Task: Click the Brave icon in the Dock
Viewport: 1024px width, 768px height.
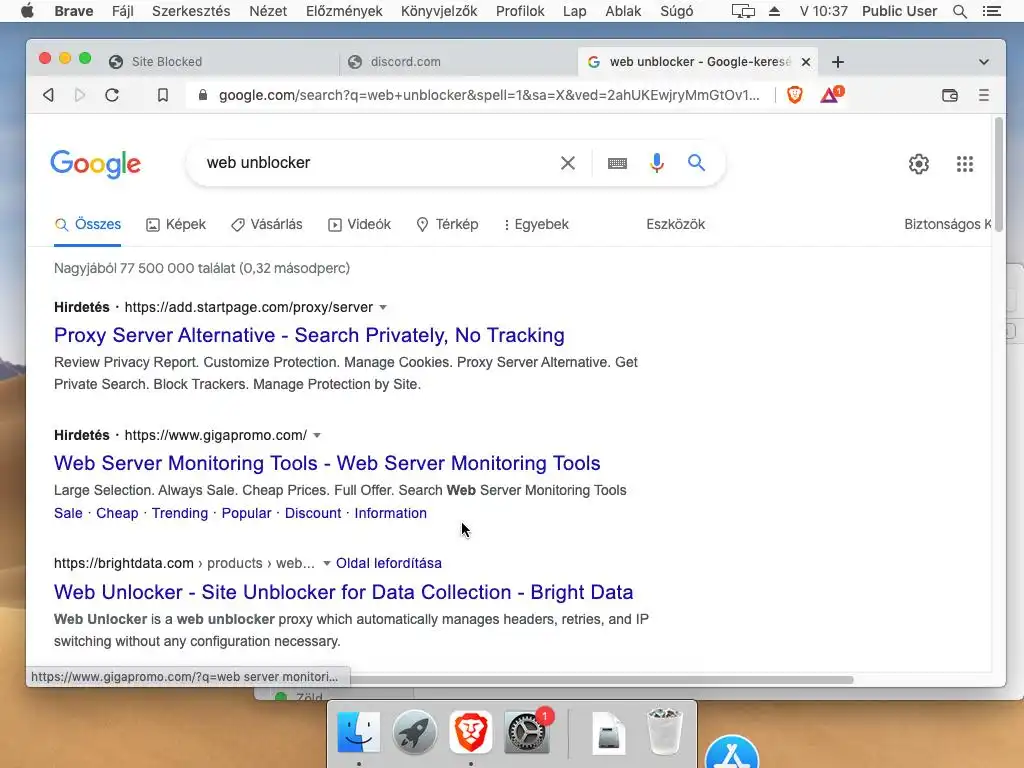Action: pyautogui.click(x=470, y=732)
